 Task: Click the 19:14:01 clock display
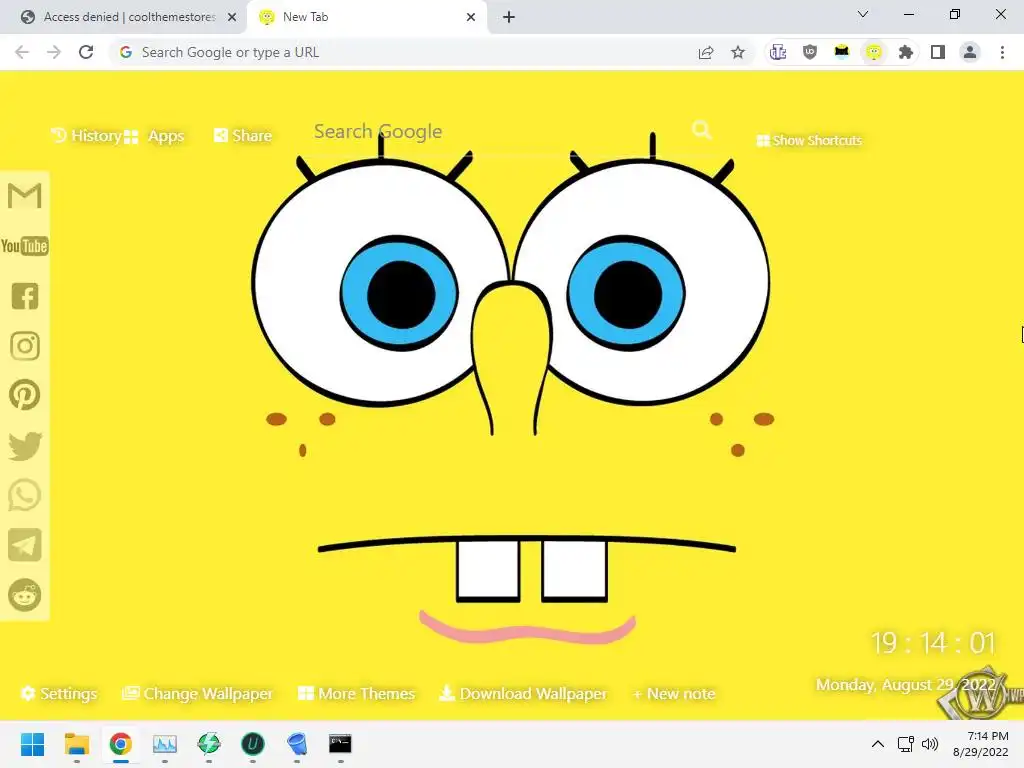click(x=933, y=643)
